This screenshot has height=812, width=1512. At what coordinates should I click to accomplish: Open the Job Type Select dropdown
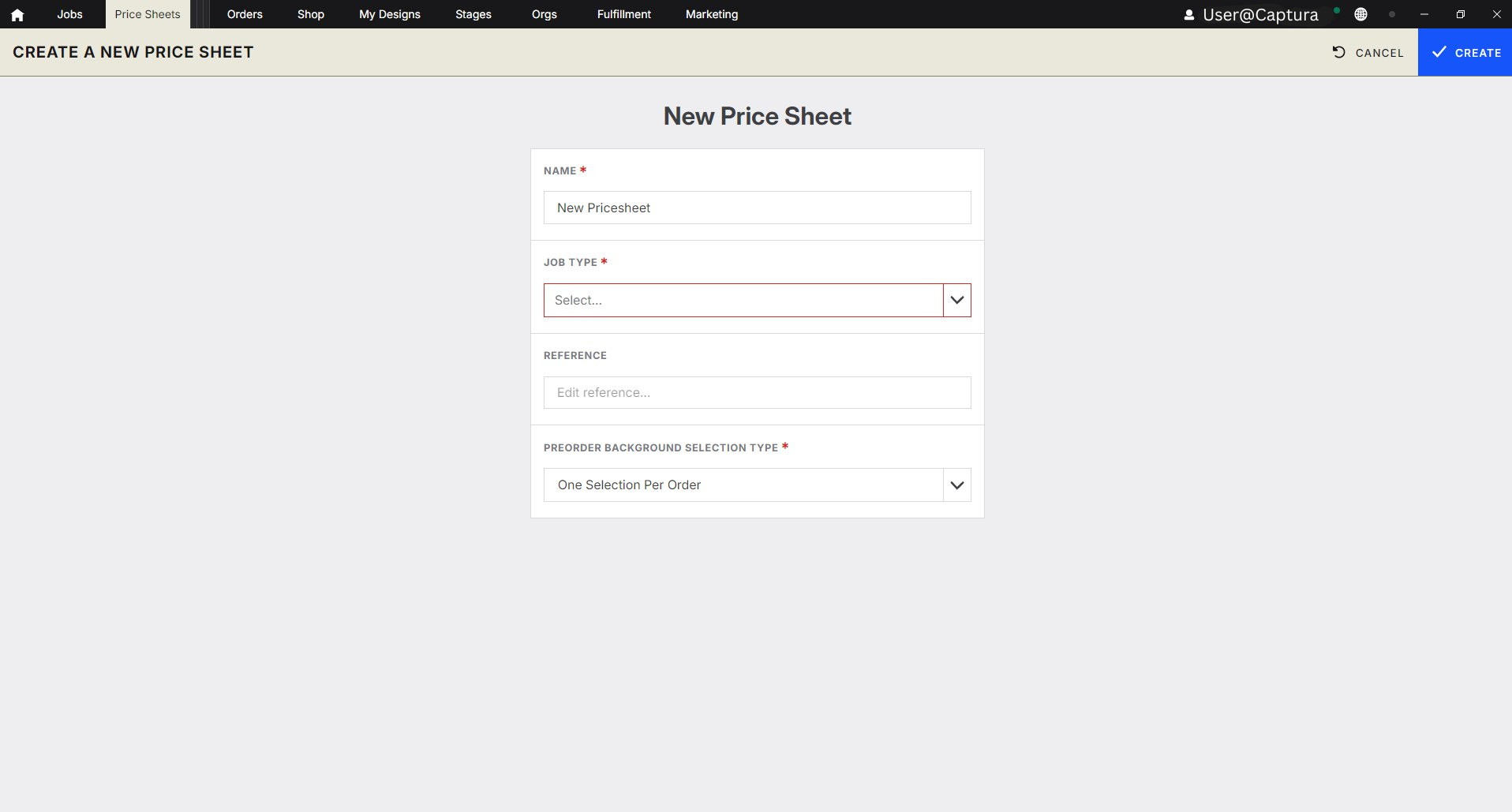pos(743,300)
